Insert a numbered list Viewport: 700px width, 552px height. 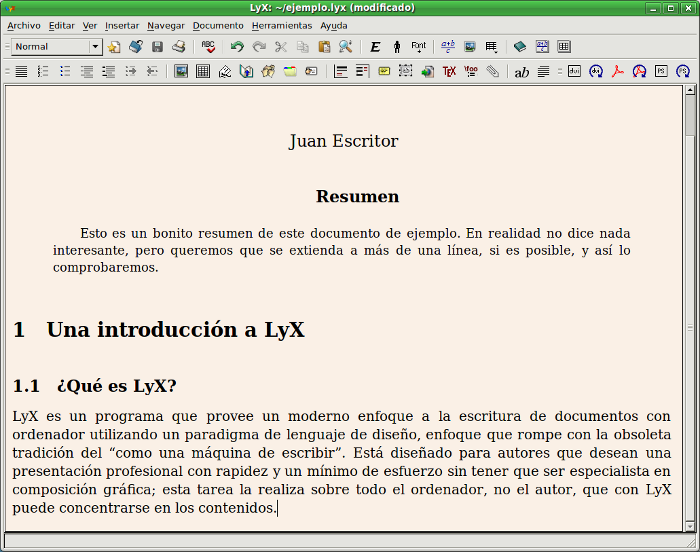(x=43, y=71)
